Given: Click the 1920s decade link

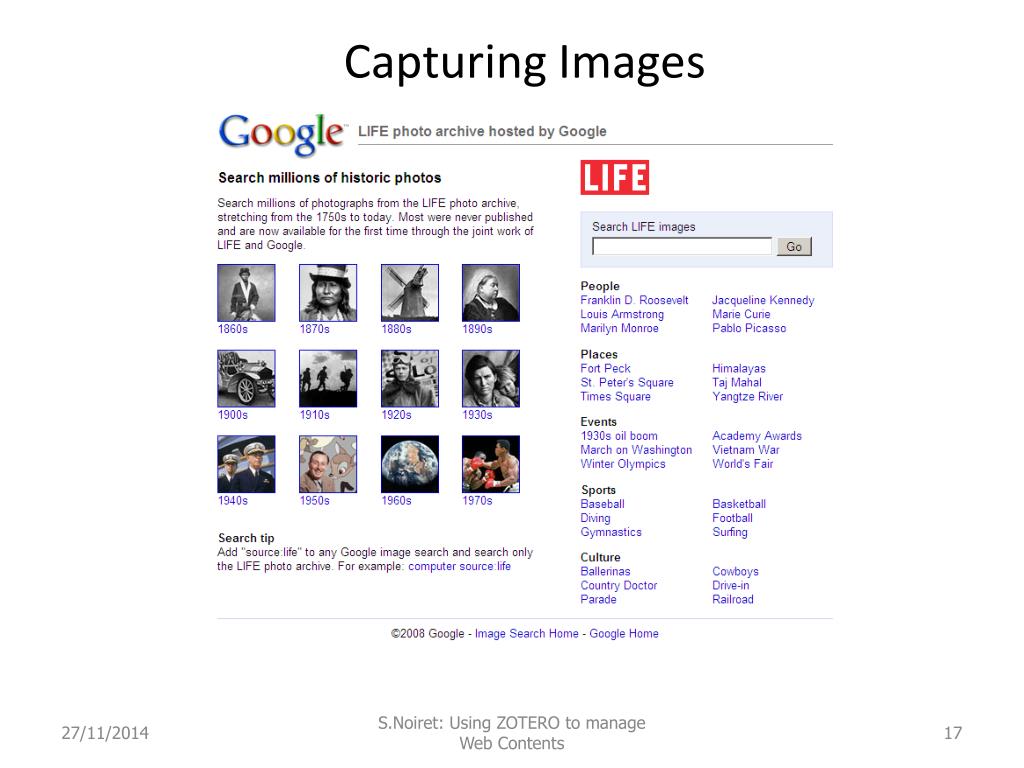Looking at the screenshot, I should tap(396, 415).
